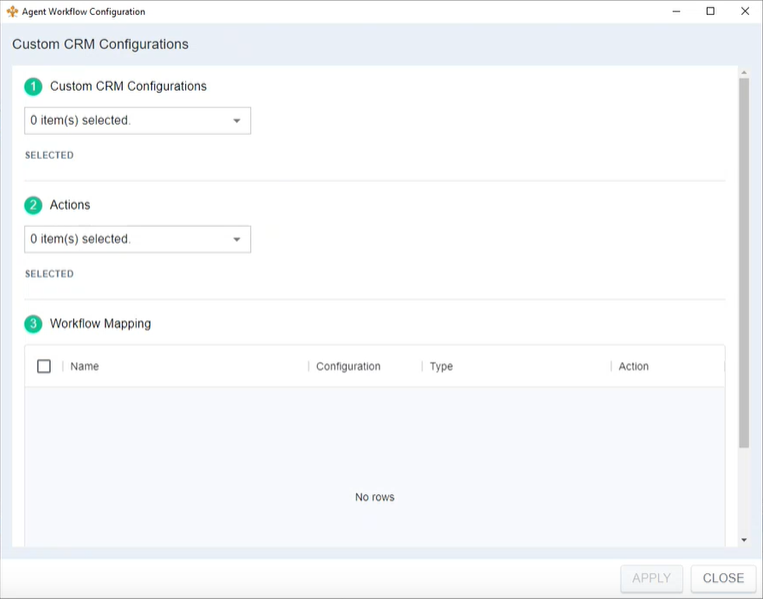Sort by the Name column header
The image size is (763, 599).
[x=85, y=367]
